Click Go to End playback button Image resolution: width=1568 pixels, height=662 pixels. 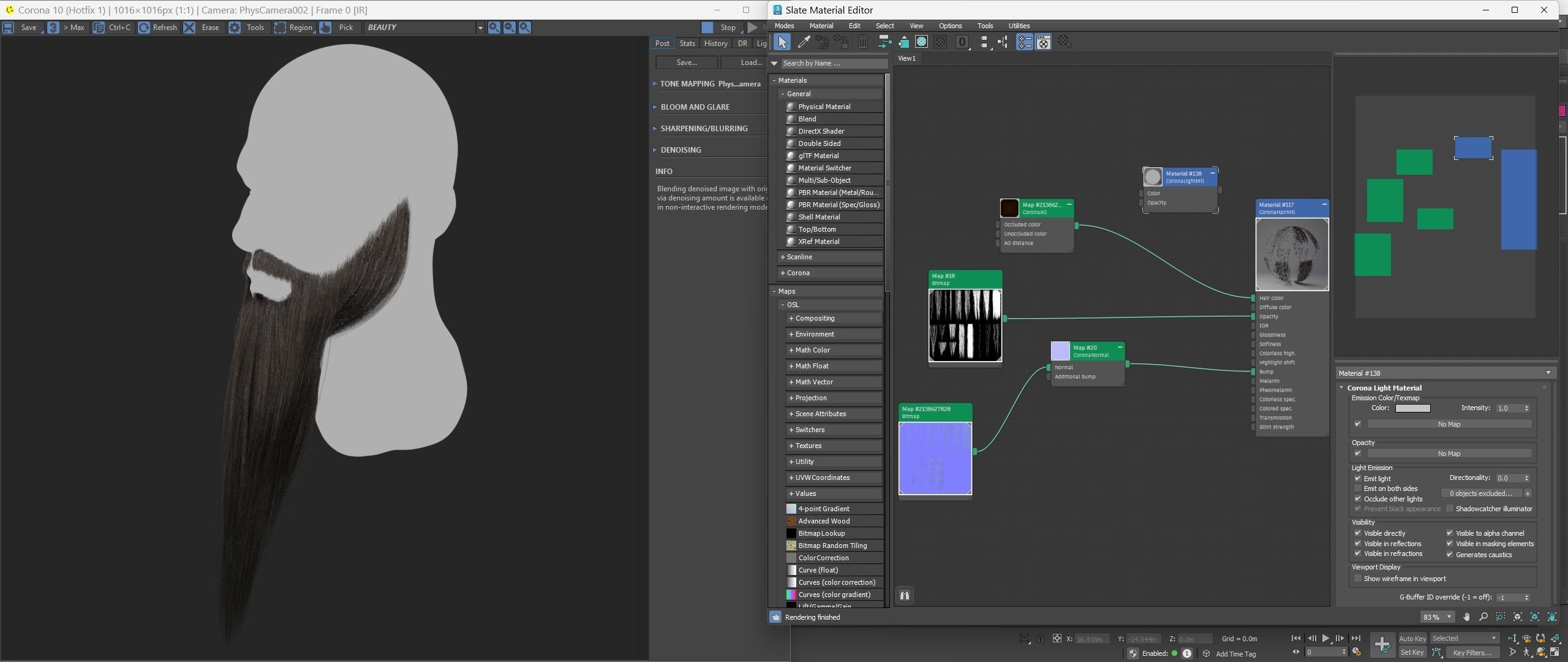(1355, 638)
